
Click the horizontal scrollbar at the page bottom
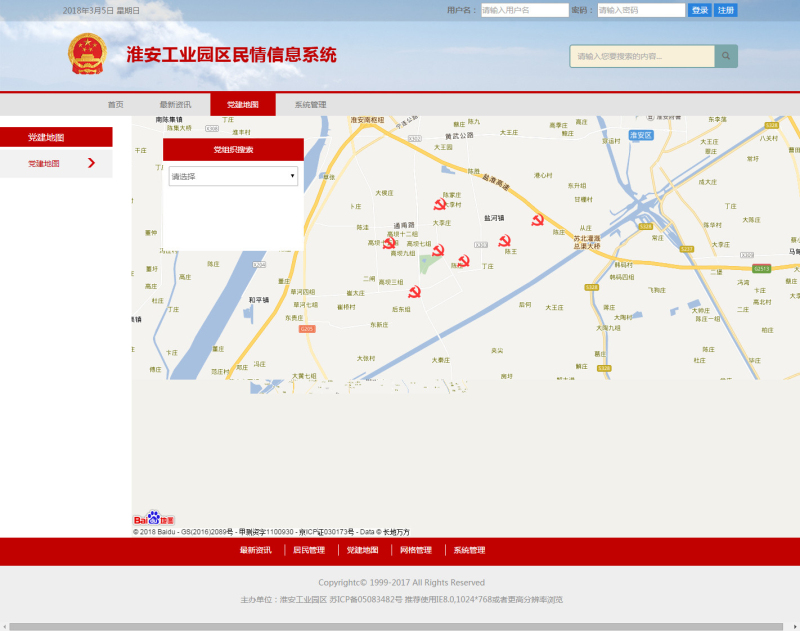click(400, 626)
